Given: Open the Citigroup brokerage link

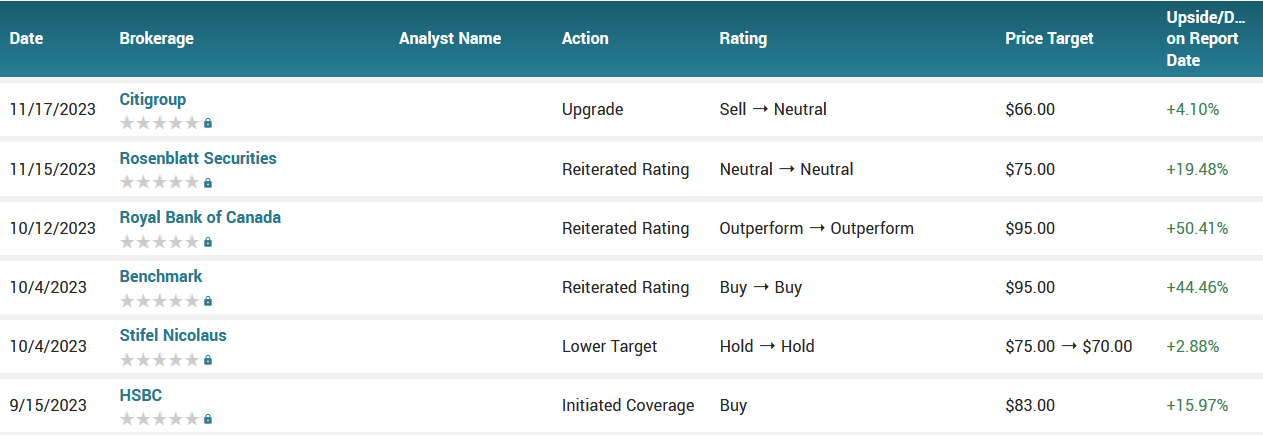Looking at the screenshot, I should click(x=153, y=99).
